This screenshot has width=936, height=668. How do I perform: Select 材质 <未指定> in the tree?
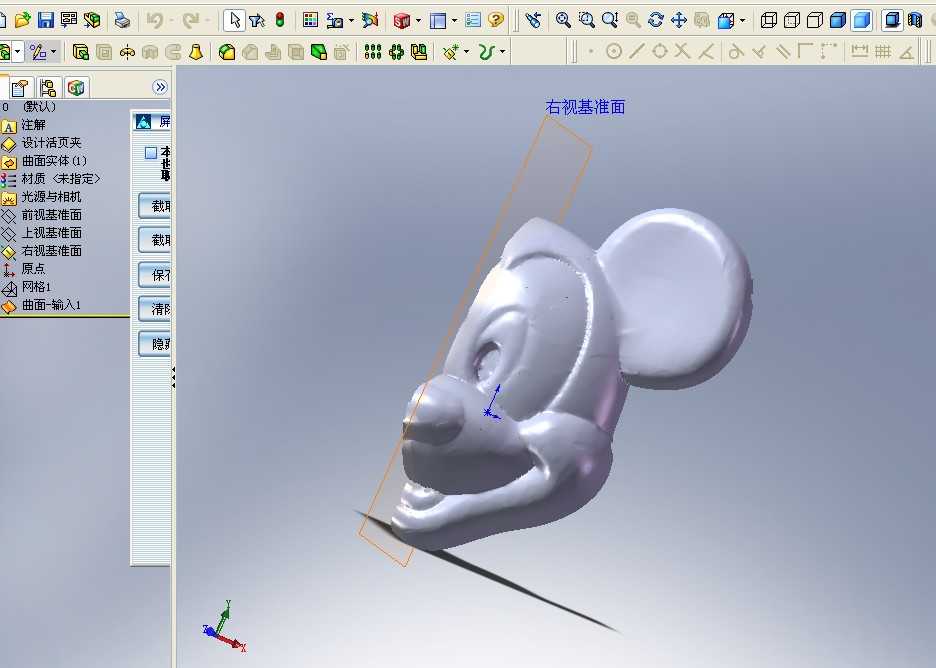pyautogui.click(x=61, y=178)
